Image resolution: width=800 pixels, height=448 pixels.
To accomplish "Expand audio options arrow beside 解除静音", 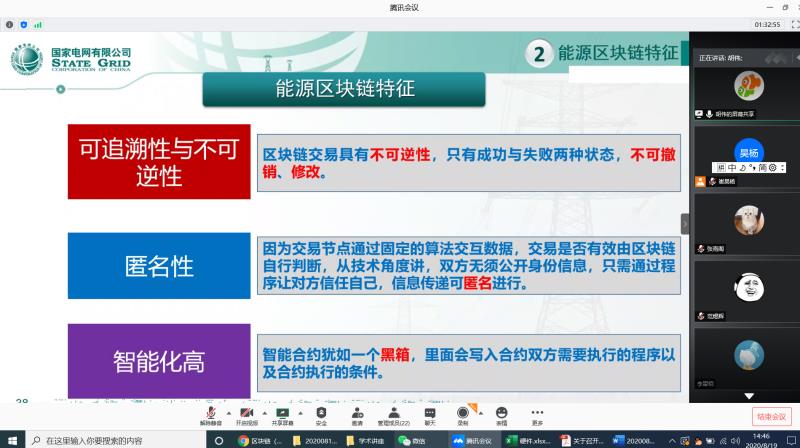I will (227, 411).
